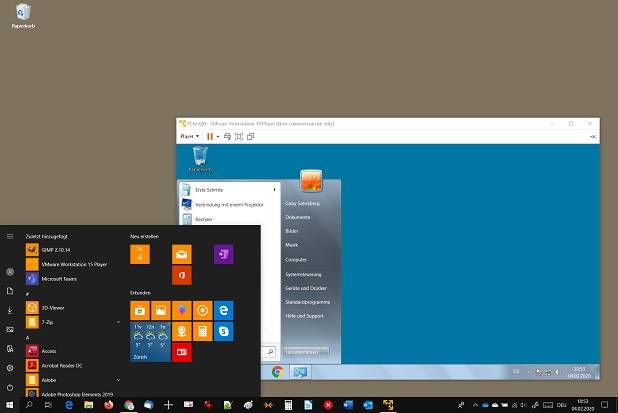Open Rechner in Windows 7 start menu
This screenshot has width=618, height=413.
pos(229,219)
